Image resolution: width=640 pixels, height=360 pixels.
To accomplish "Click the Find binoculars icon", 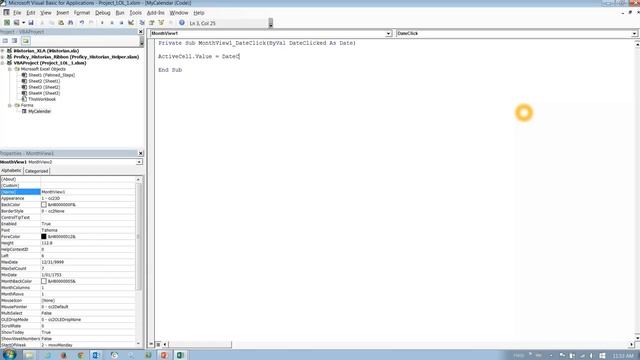I will (70, 23).
